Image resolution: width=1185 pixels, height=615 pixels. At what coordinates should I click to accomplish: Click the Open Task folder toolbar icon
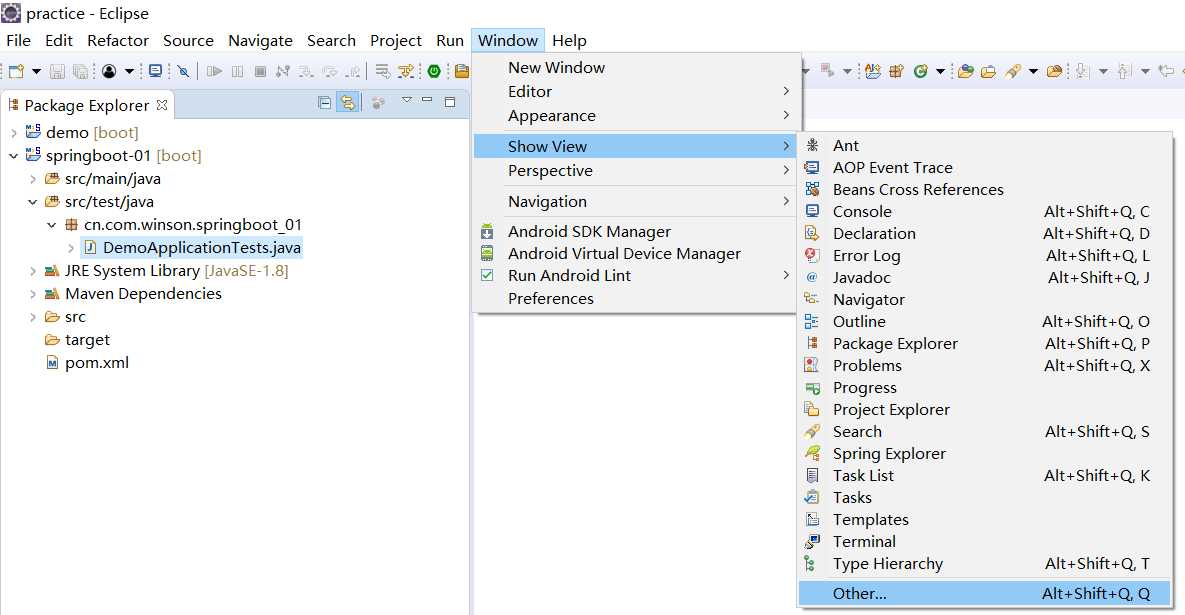[x=989, y=71]
